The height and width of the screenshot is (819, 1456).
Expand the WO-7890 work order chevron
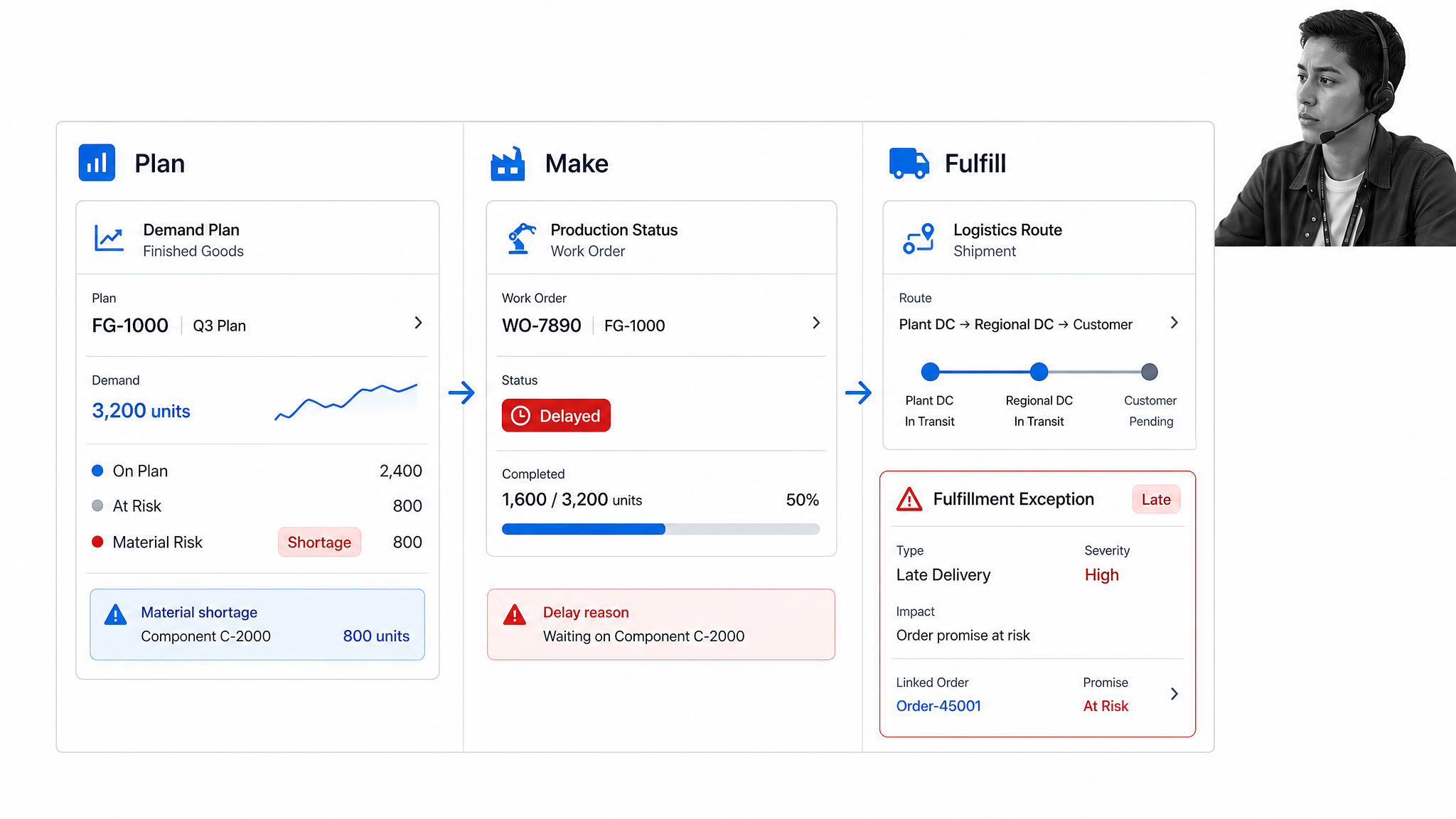point(816,323)
